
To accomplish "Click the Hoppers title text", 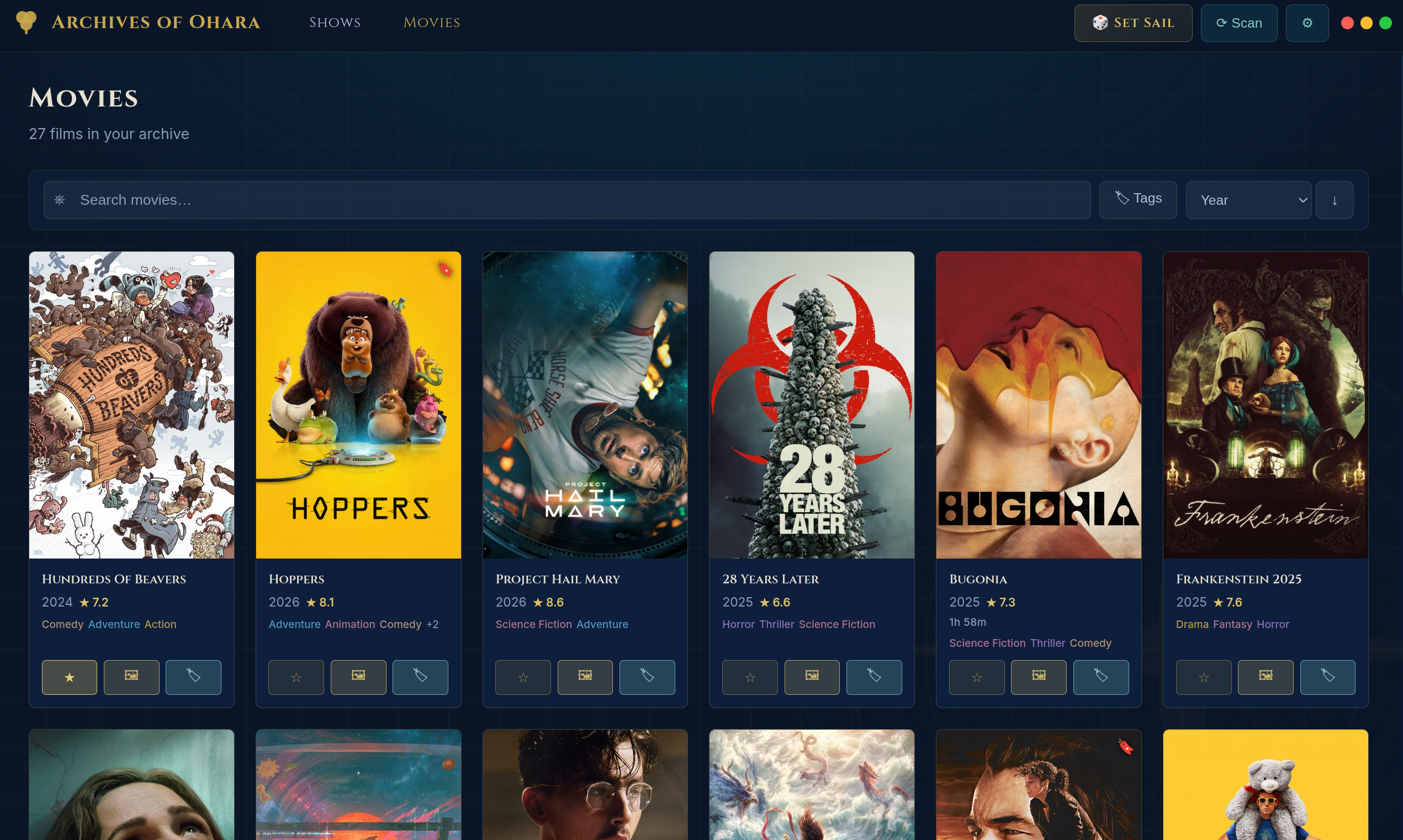I will (x=296, y=579).
